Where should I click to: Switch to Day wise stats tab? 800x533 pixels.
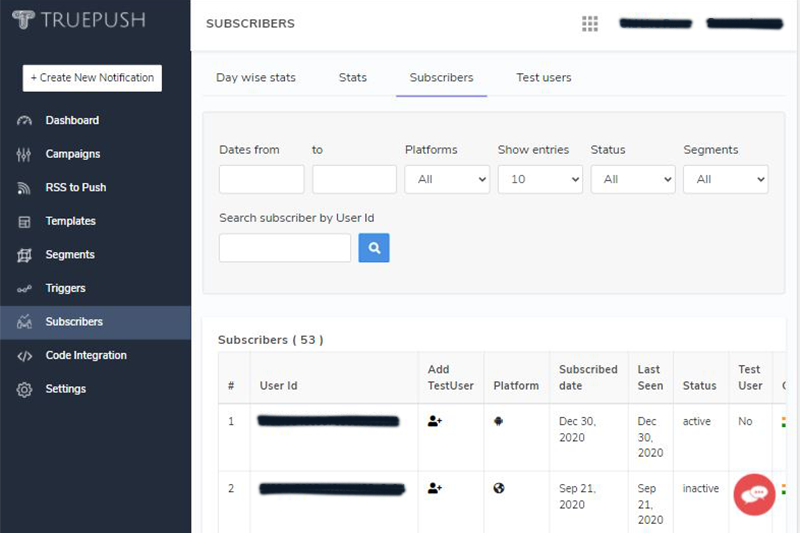pos(256,78)
